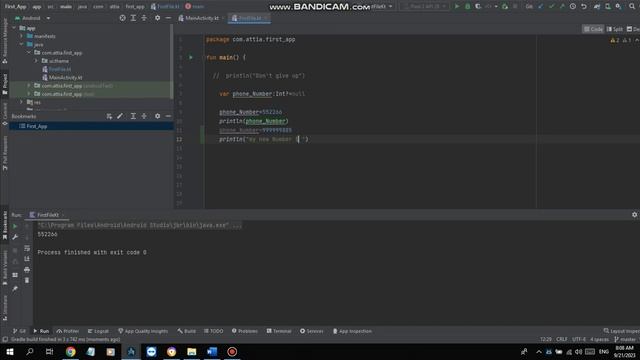Viewport: 640px width, 360px height.
Task: Open the toolbar search magnifier
Action: coord(632,7)
